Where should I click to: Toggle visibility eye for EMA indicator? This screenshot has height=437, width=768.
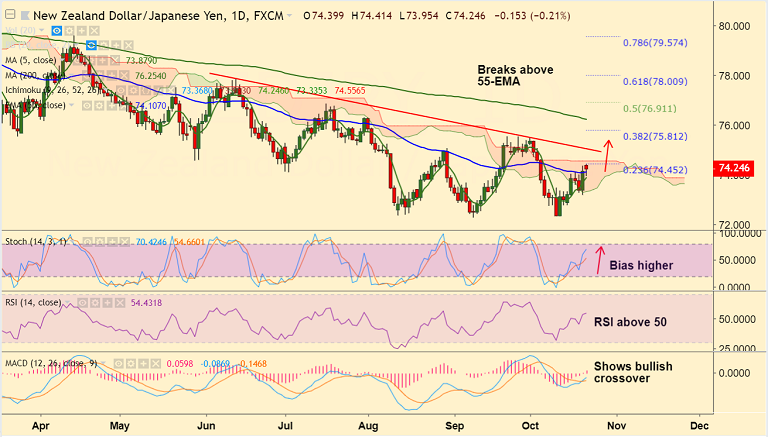click(x=87, y=105)
